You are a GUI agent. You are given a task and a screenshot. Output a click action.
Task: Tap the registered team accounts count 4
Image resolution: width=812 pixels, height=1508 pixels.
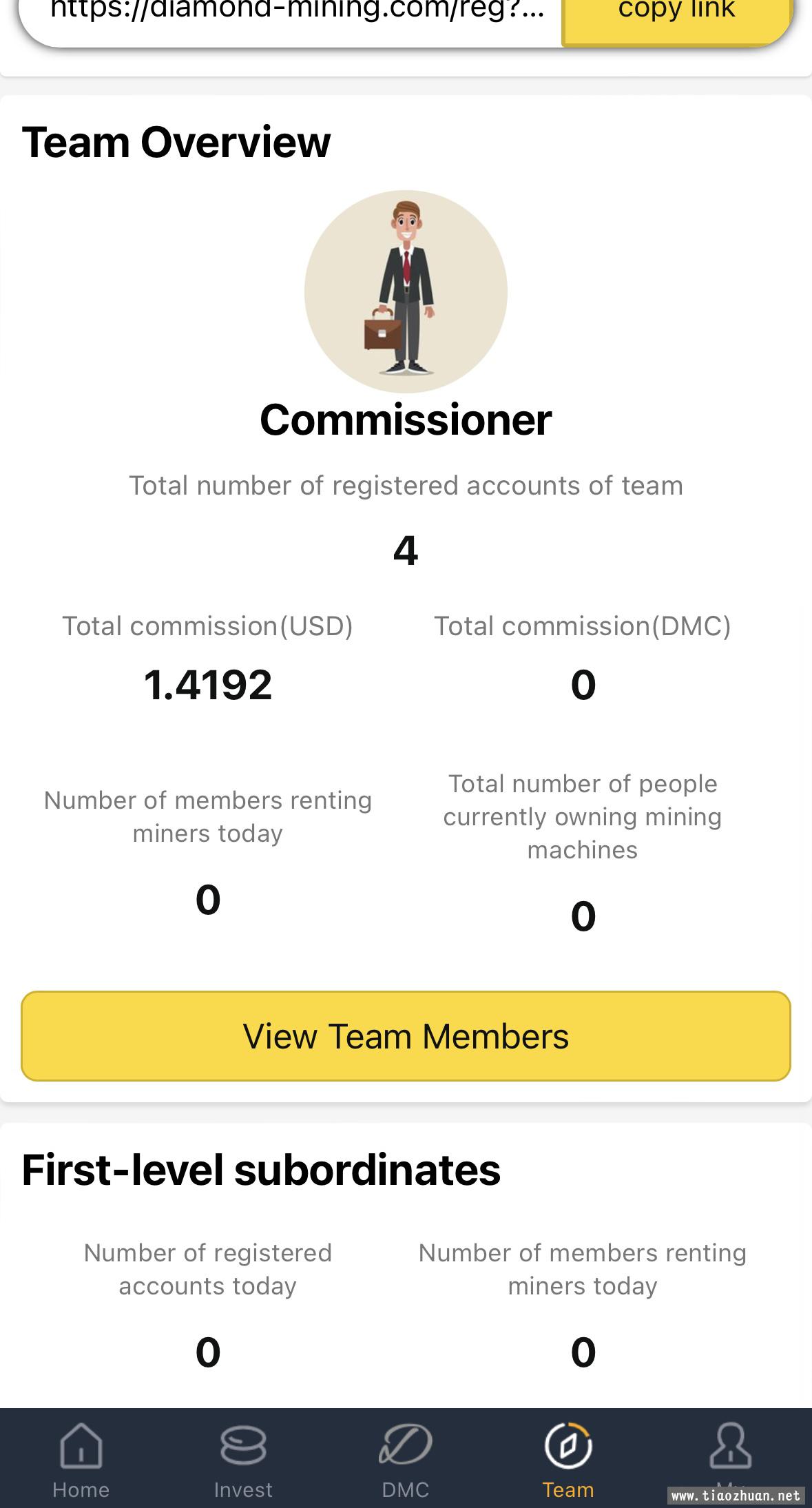point(406,551)
